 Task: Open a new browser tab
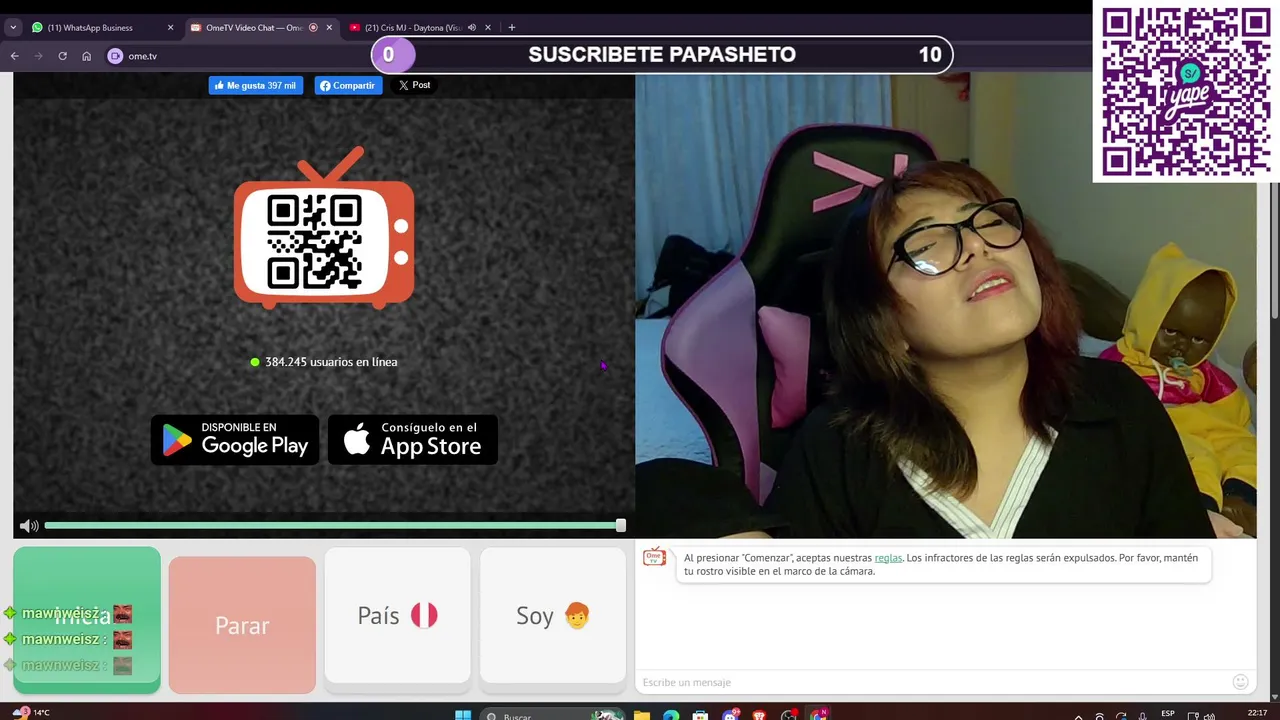point(512,28)
